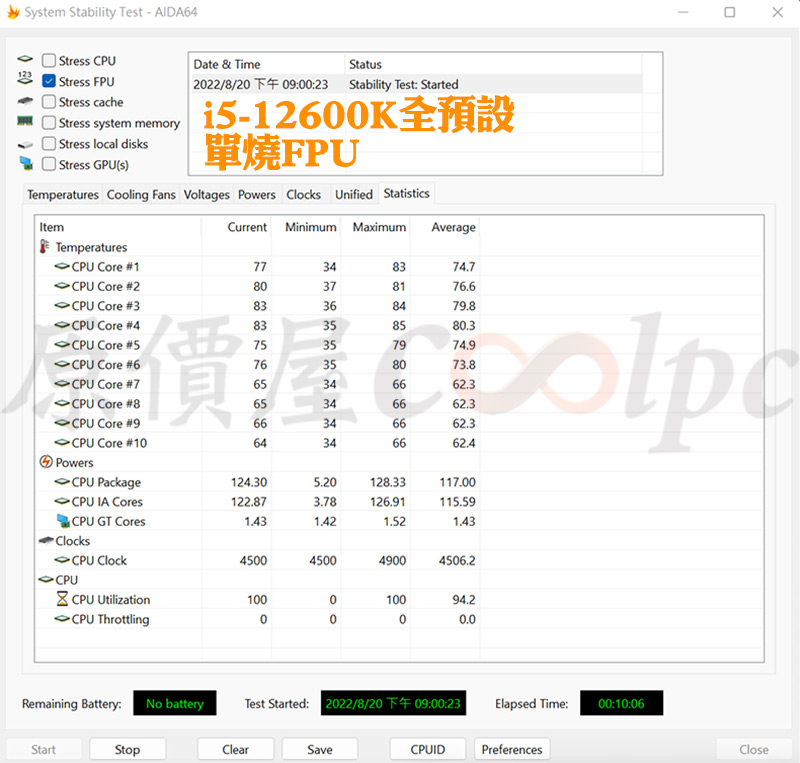Click the AIDA64 flame icon in title bar
The height and width of the screenshot is (763, 800).
point(13,12)
